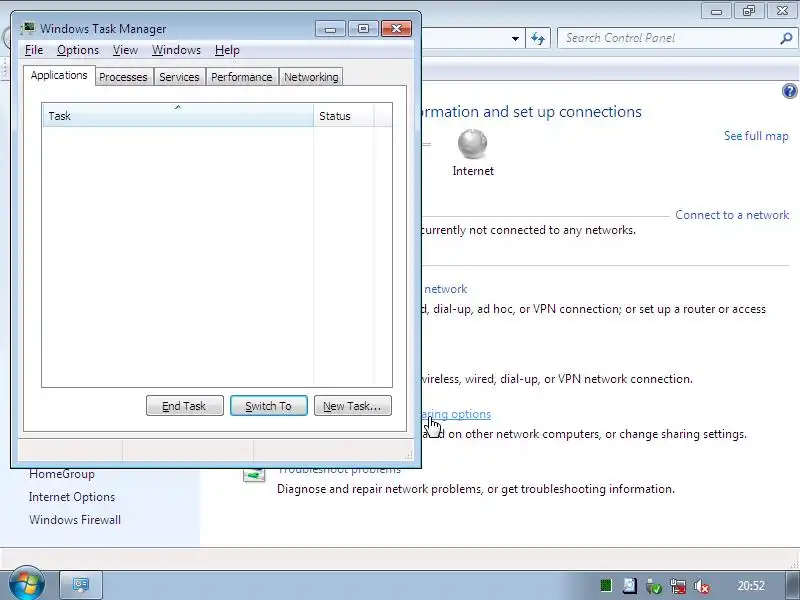Open the Windows menu in Task Manager
The image size is (800, 600).
[x=176, y=50]
